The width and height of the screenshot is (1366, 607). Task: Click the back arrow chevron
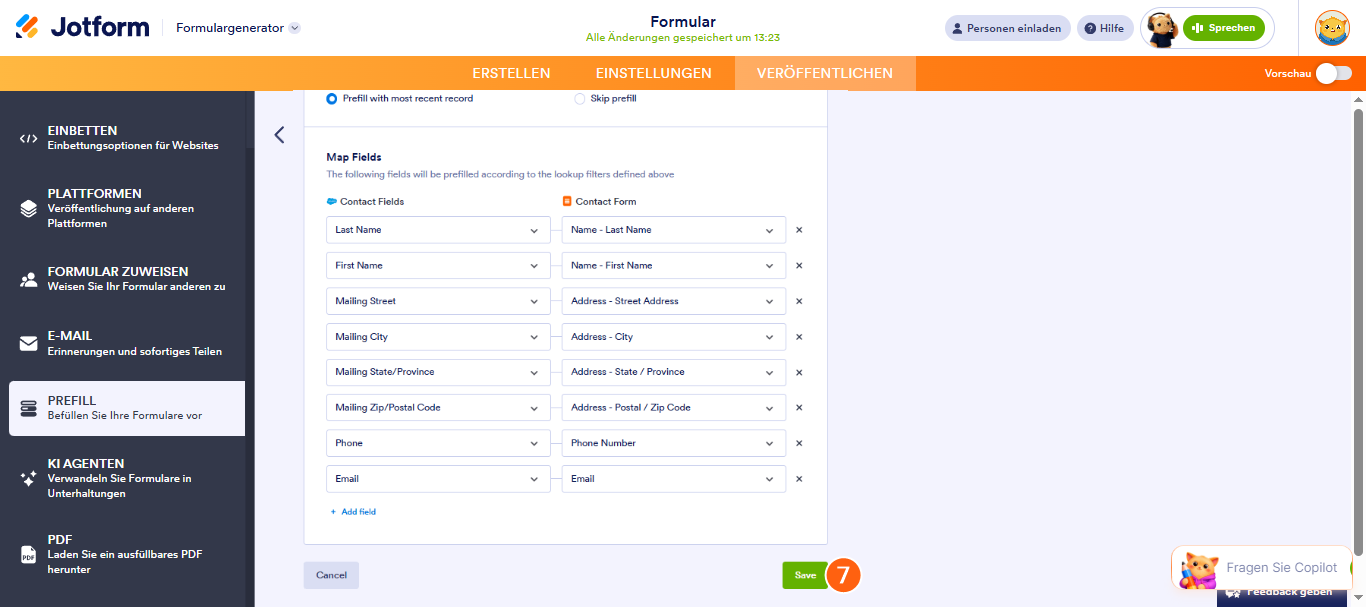point(279,135)
